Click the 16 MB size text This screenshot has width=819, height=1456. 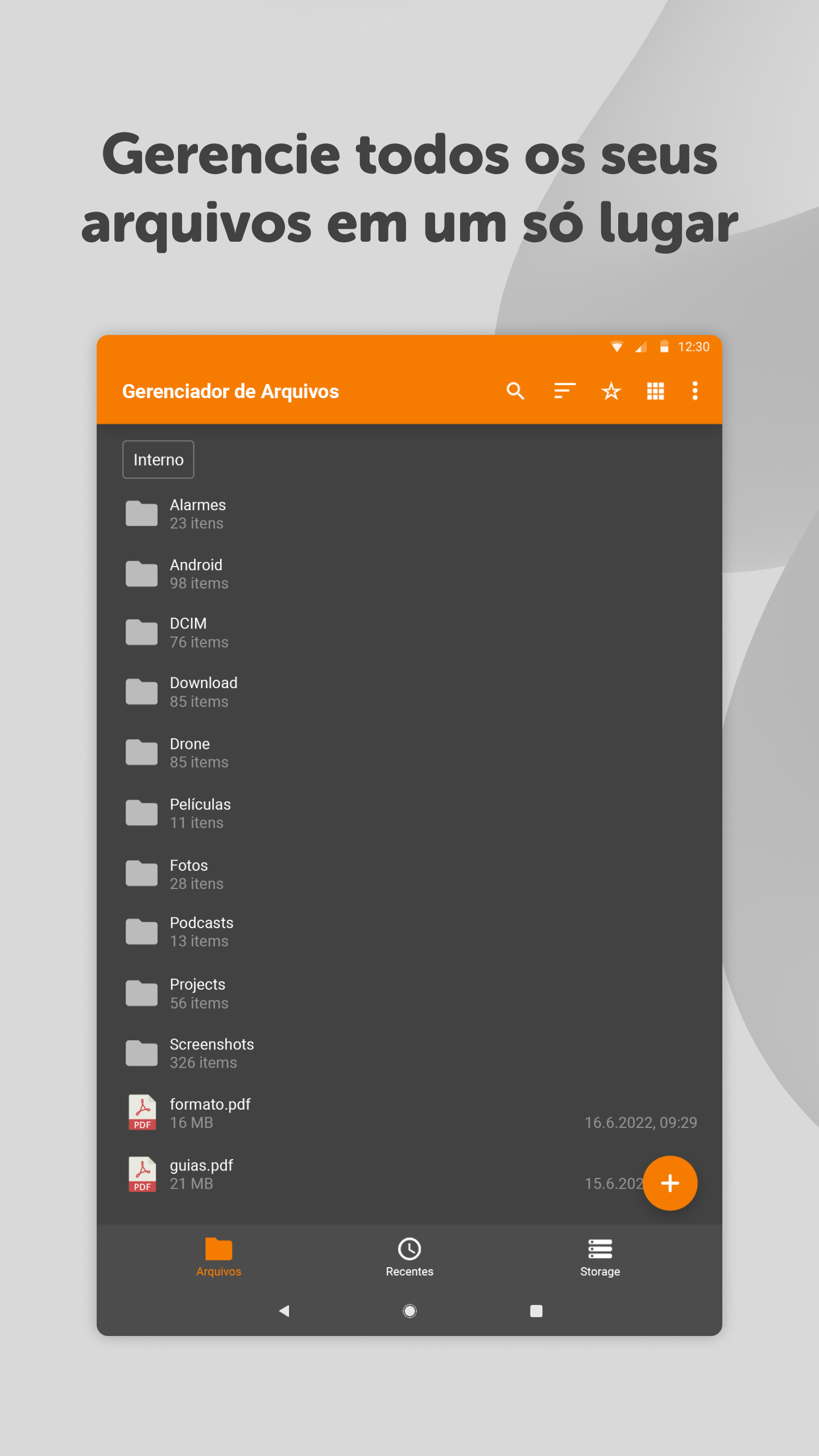pyautogui.click(x=191, y=1123)
